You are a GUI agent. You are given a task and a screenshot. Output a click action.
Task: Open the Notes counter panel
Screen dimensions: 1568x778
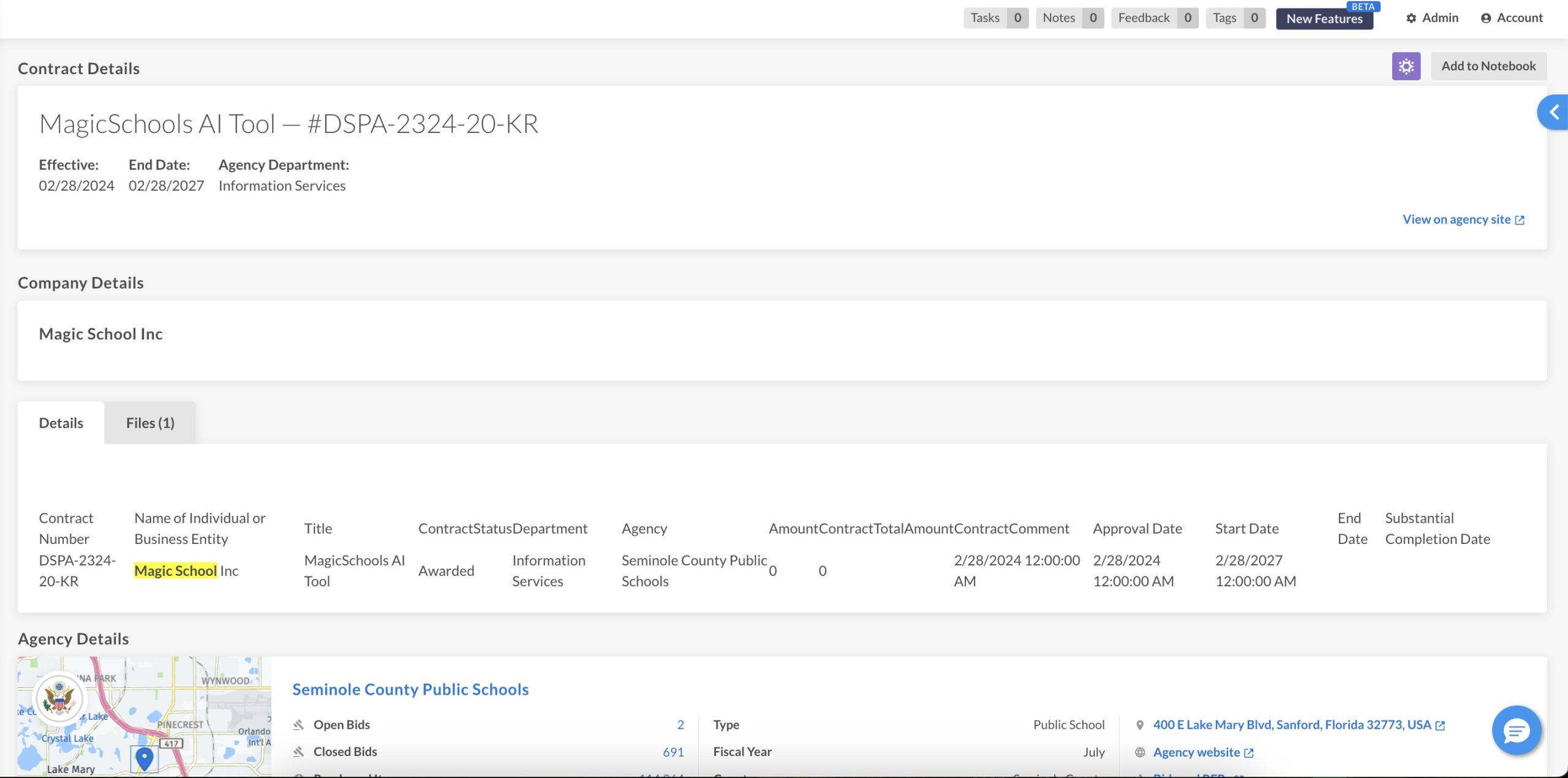(x=1069, y=18)
